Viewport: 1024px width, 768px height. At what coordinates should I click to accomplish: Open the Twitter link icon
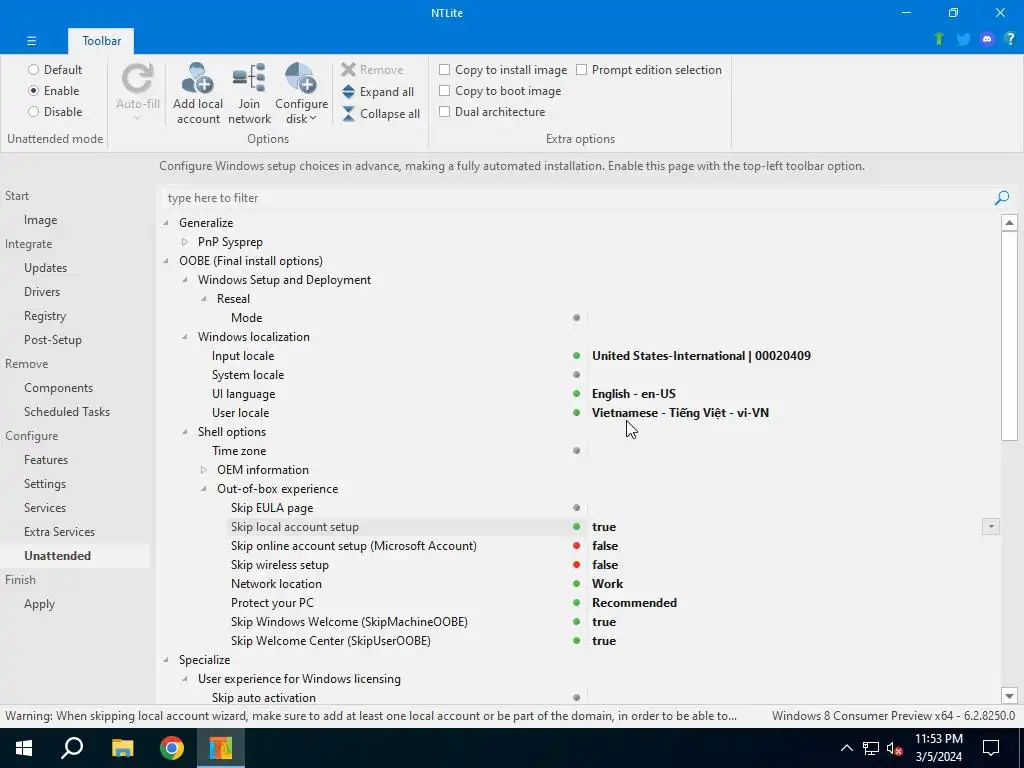pos(963,39)
